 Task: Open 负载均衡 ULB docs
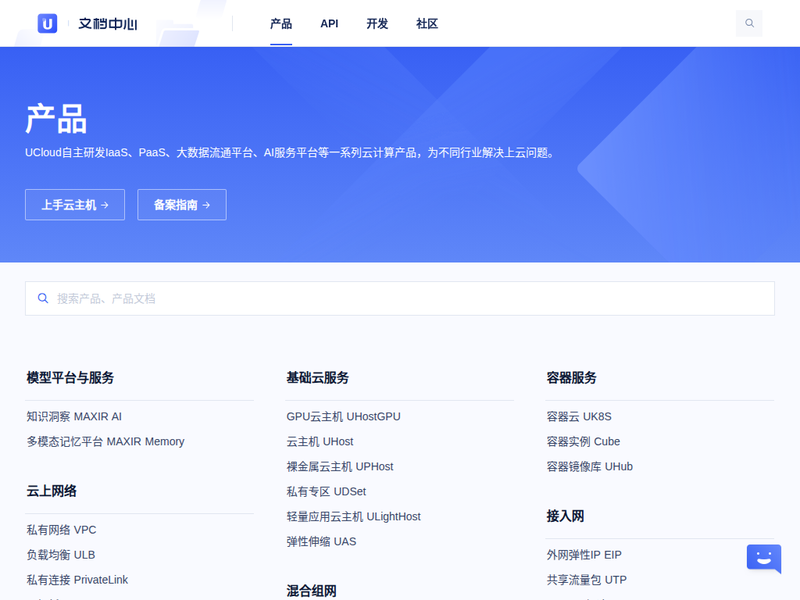[x=61, y=555]
